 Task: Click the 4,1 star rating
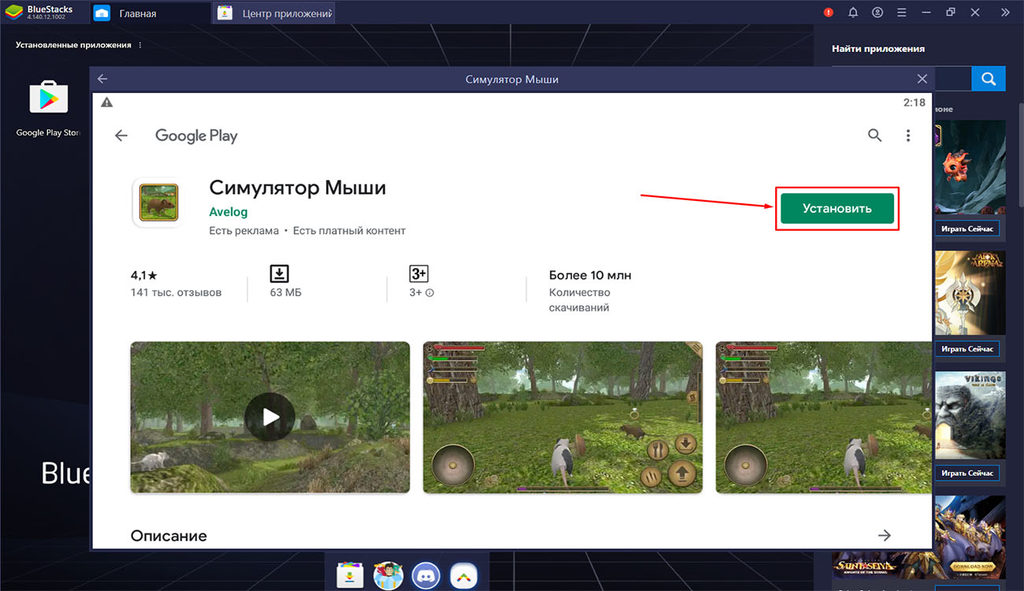[x=144, y=275]
